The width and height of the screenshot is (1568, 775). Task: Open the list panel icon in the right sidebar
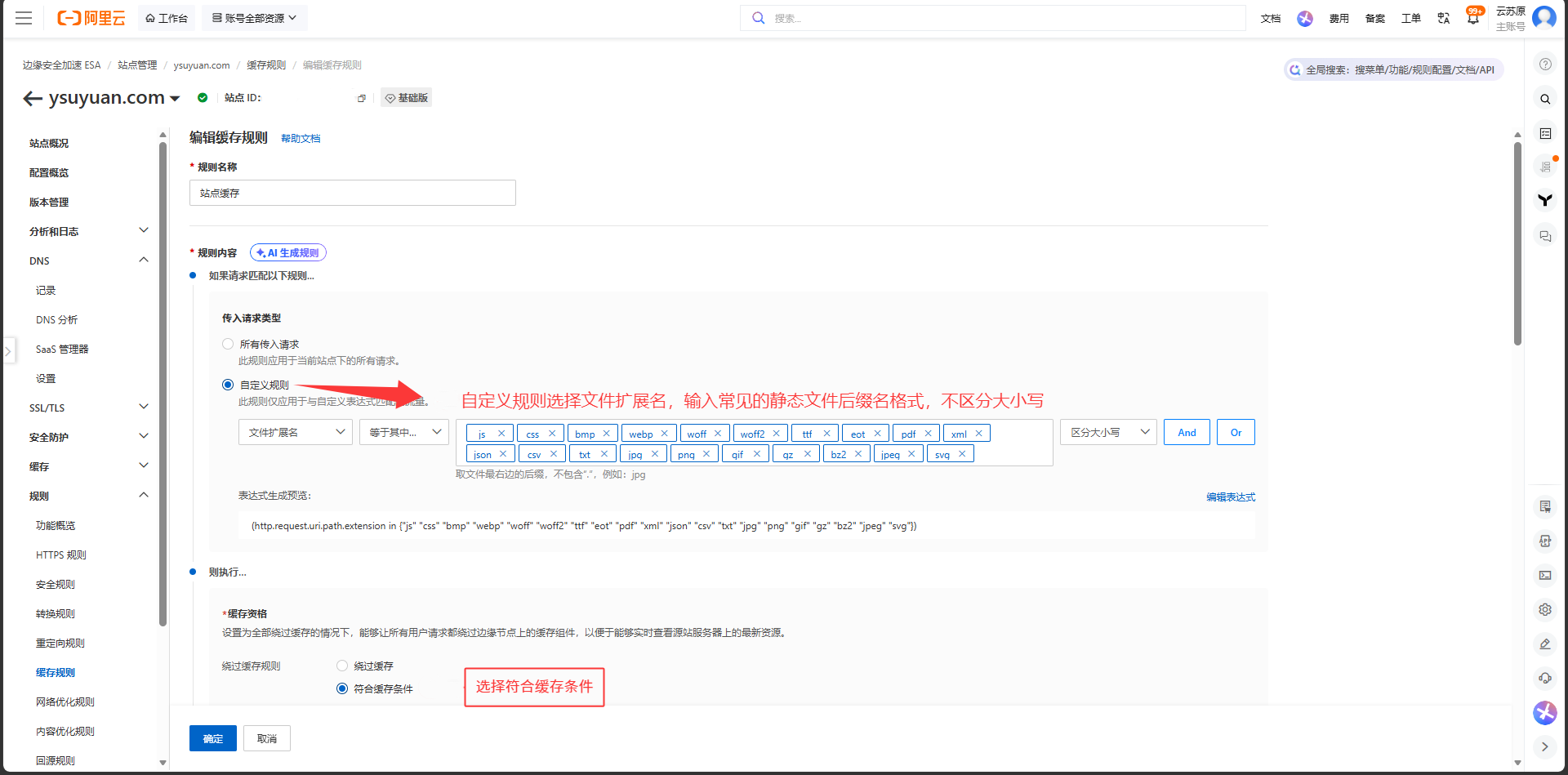coord(1545,133)
